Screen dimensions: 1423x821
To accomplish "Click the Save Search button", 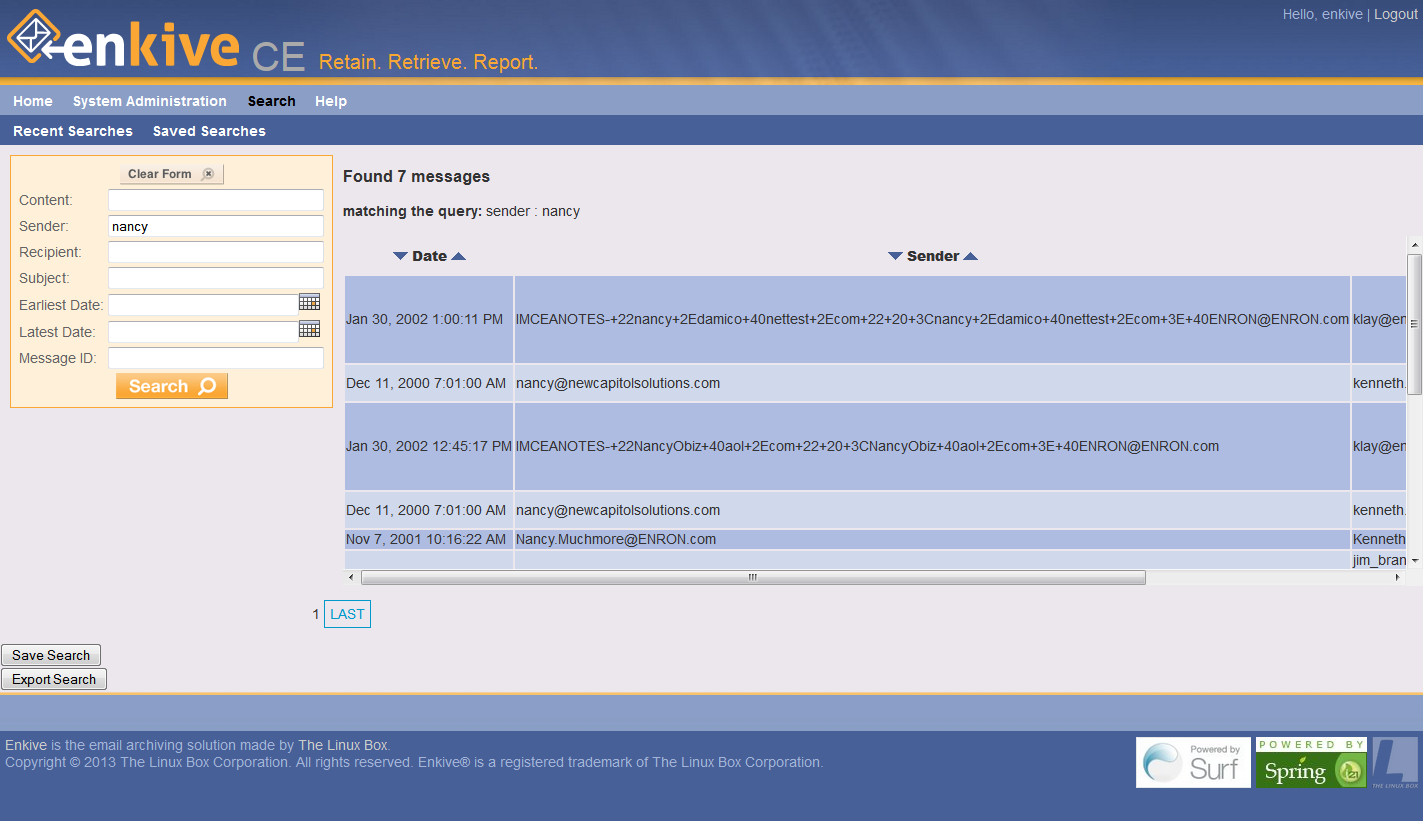I will point(51,655).
